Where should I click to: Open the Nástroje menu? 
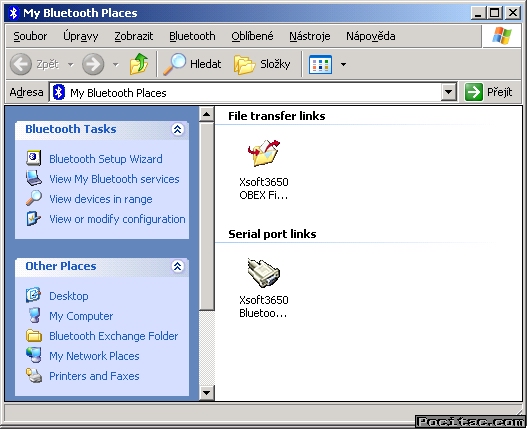[310, 36]
